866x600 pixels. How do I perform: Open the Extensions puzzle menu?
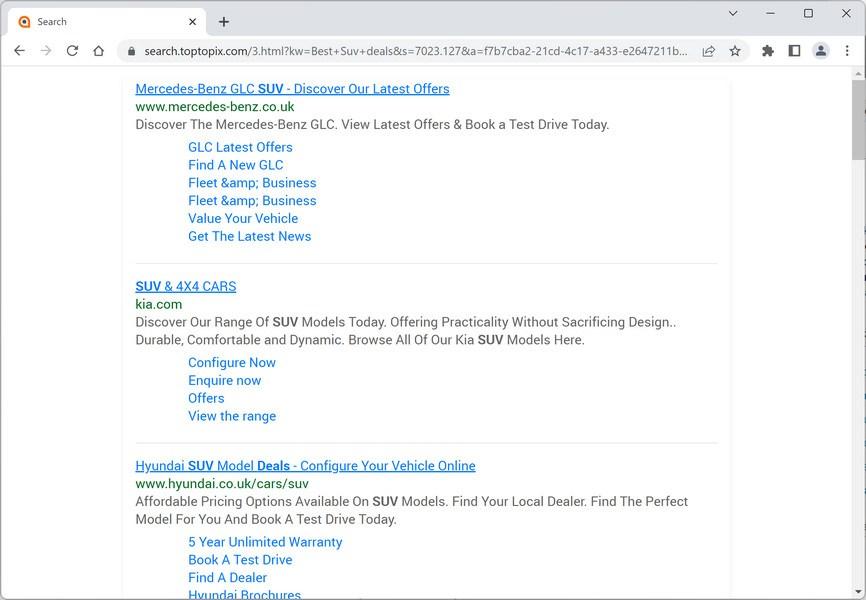pos(768,51)
